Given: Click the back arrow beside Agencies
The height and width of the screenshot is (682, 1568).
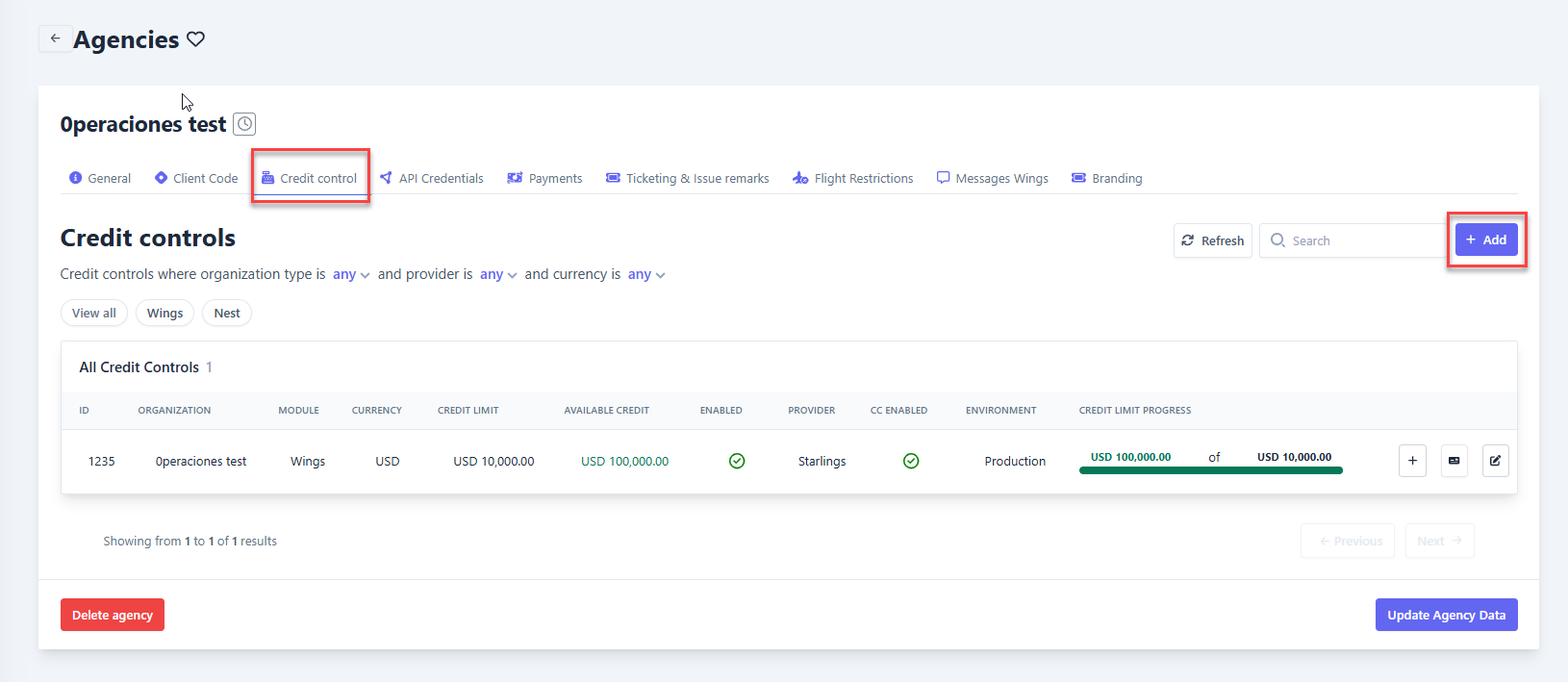Looking at the screenshot, I should 55,38.
